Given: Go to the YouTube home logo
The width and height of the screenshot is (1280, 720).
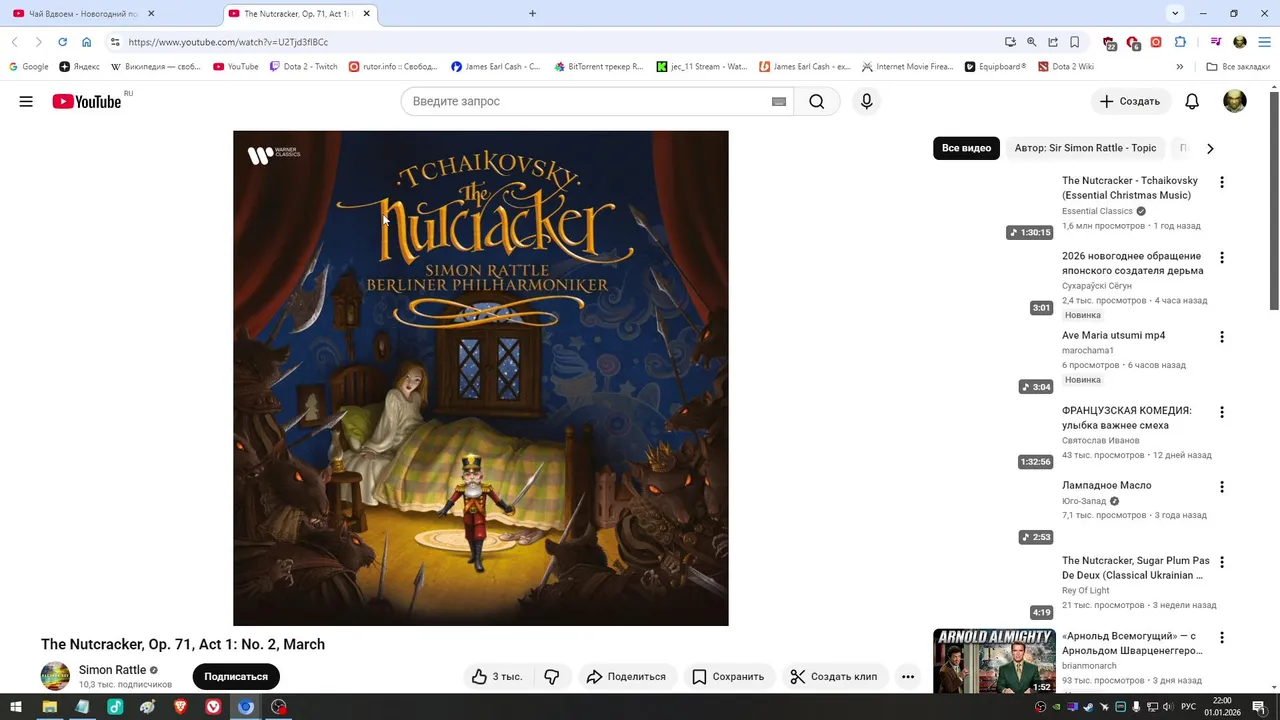Looking at the screenshot, I should pos(87,101).
